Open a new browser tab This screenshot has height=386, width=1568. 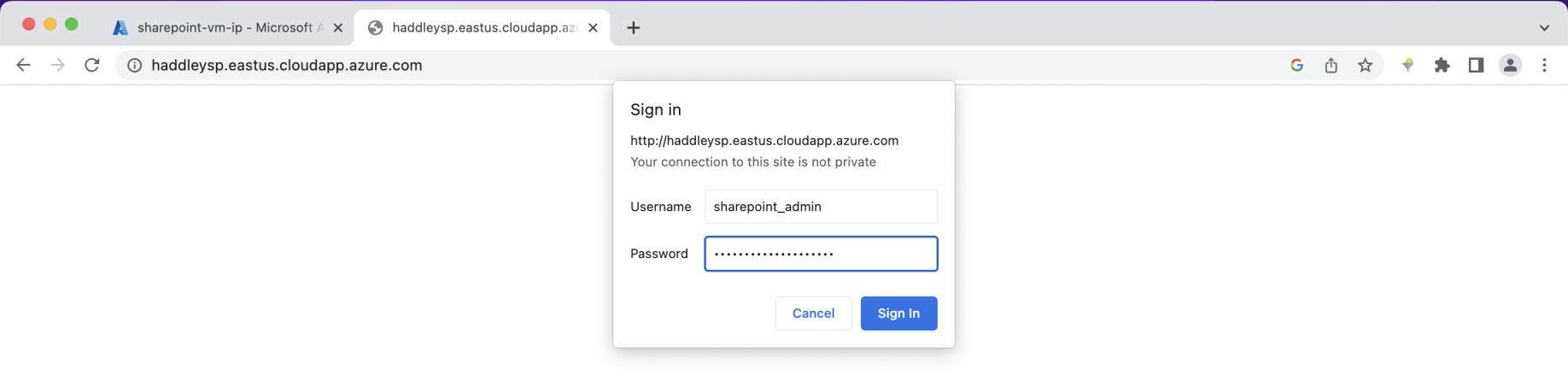tap(633, 27)
